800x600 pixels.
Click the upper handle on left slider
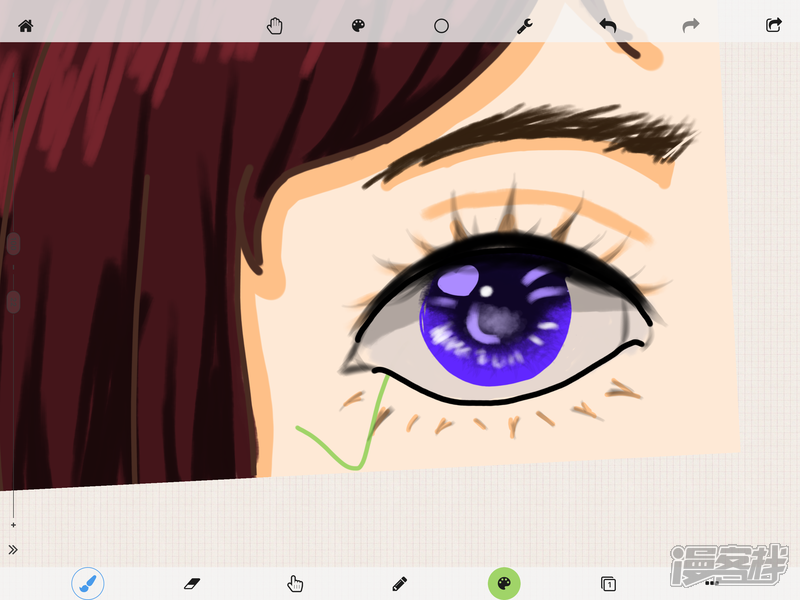click(x=13, y=243)
